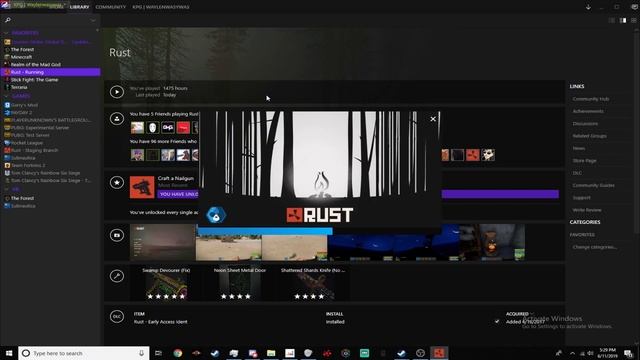This screenshot has width=640, height=360.
Task: Collapse the Favorites category
Action: 6,33
